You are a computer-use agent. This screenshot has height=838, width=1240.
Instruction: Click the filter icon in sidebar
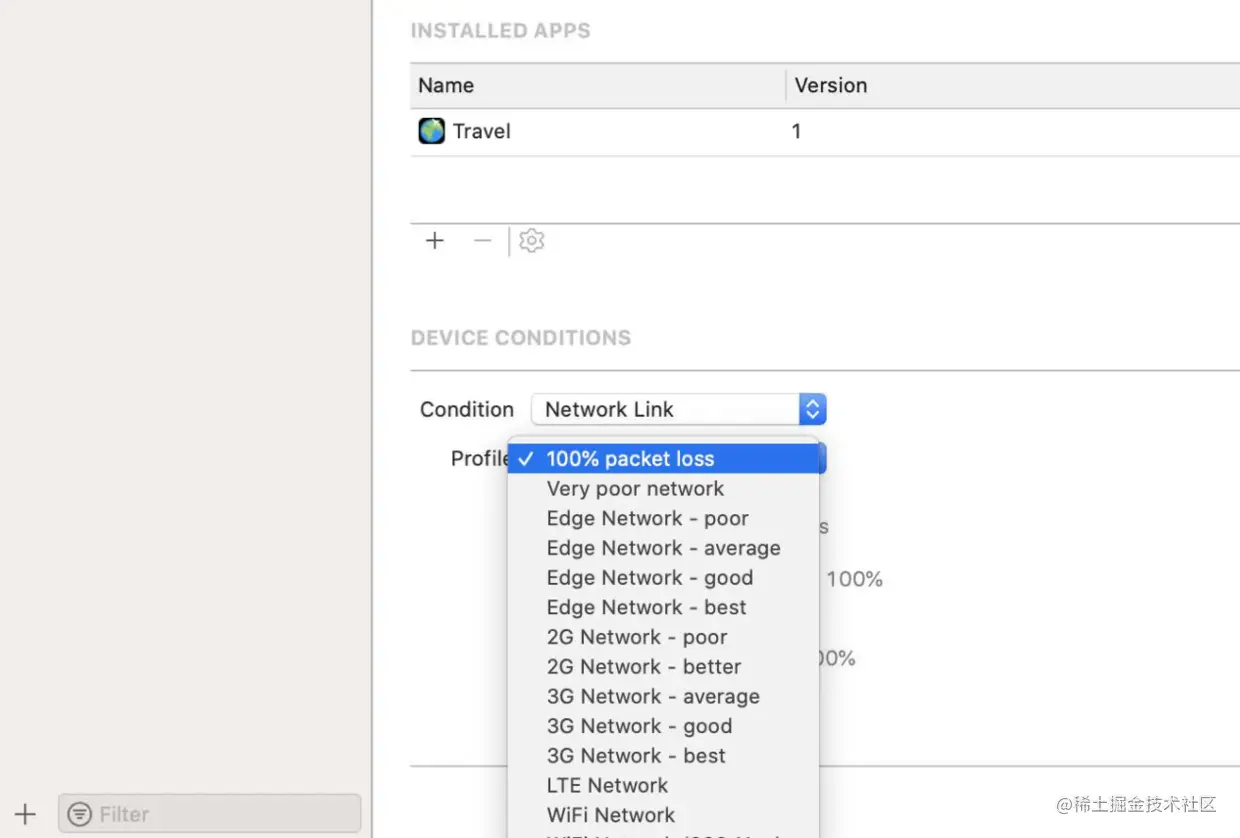click(x=79, y=814)
